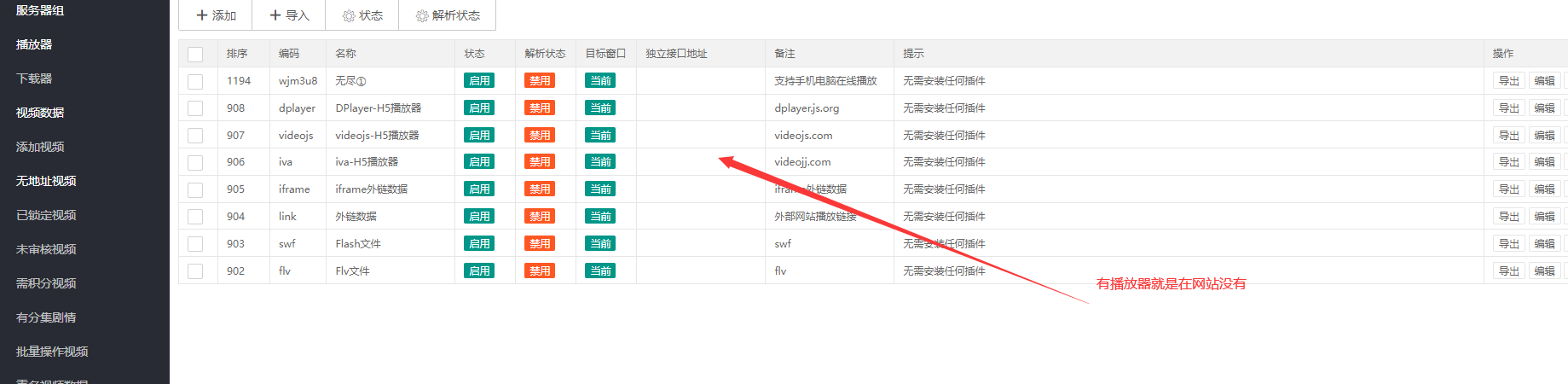Open 下载器 in the sidebar
This screenshot has height=384, width=1568.
click(34, 79)
